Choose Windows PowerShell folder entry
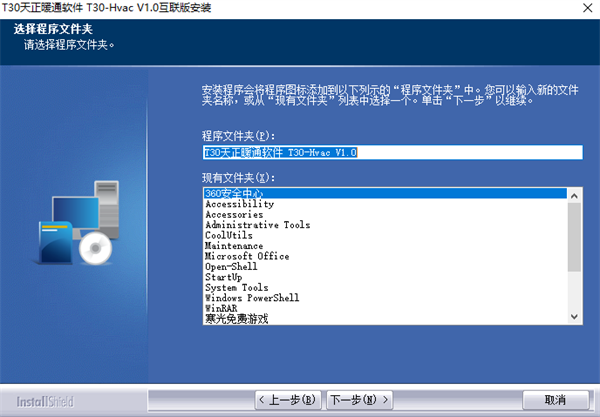This screenshot has height=417, width=600. click(385, 298)
